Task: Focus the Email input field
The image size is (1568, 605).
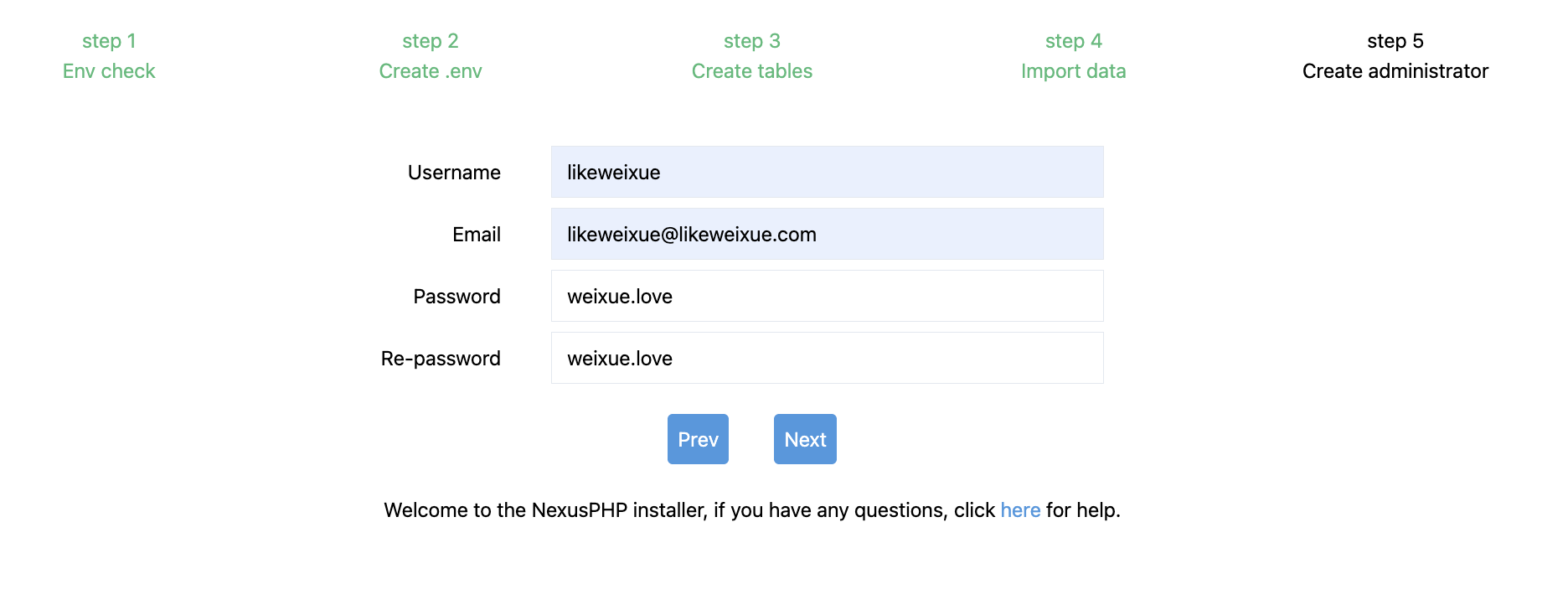Action: [827, 234]
